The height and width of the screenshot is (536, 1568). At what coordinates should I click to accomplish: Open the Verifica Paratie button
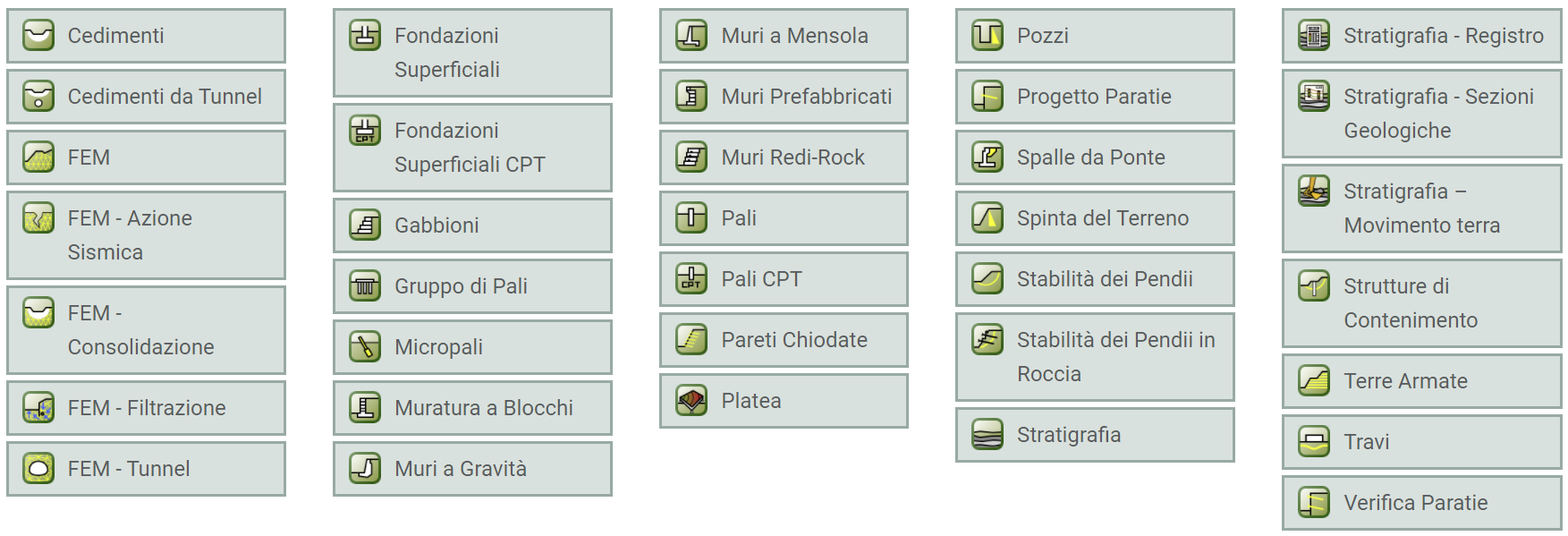(1422, 503)
